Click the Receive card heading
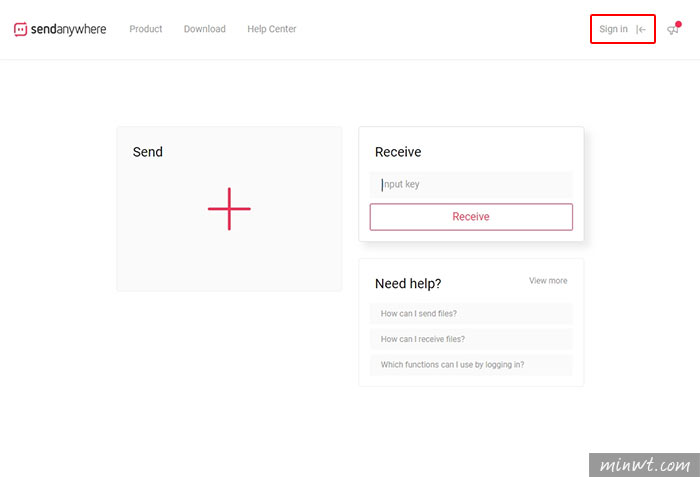Viewport: 700px width, 477px height. (398, 152)
